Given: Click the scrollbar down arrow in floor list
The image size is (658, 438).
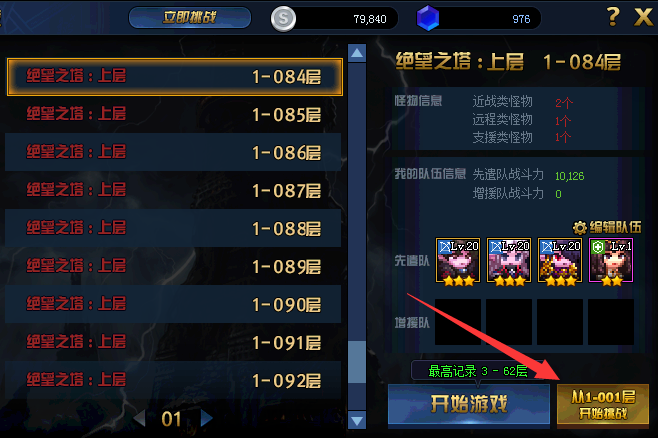Looking at the screenshot, I should (357, 420).
